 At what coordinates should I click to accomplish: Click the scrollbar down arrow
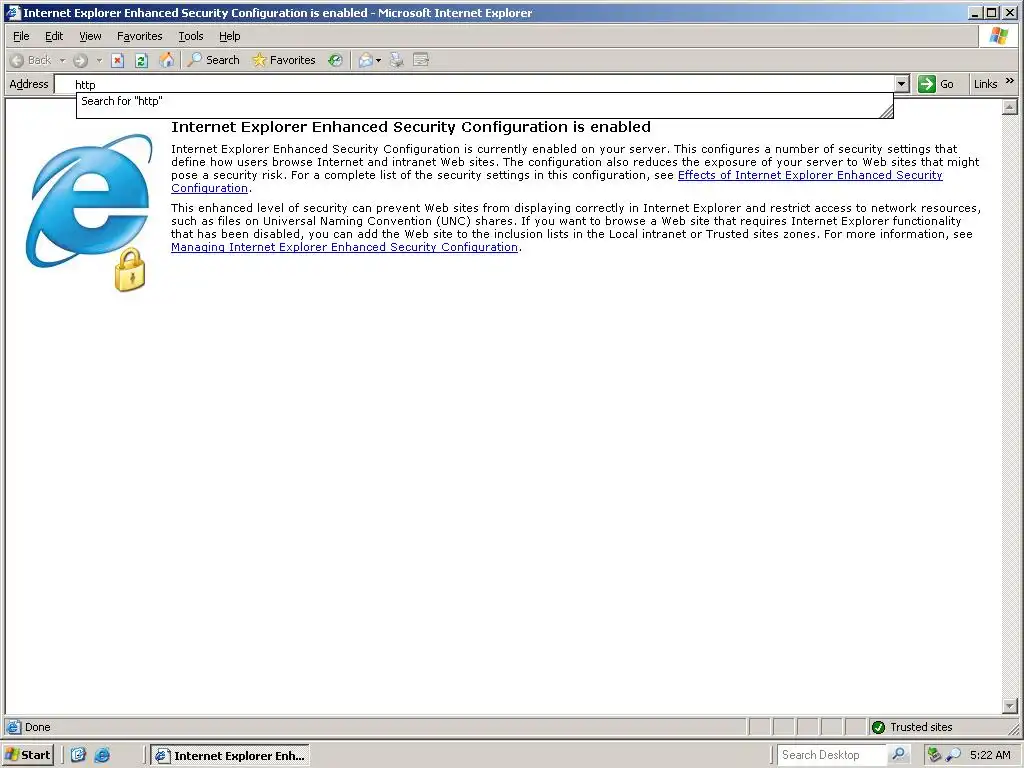coord(1010,706)
